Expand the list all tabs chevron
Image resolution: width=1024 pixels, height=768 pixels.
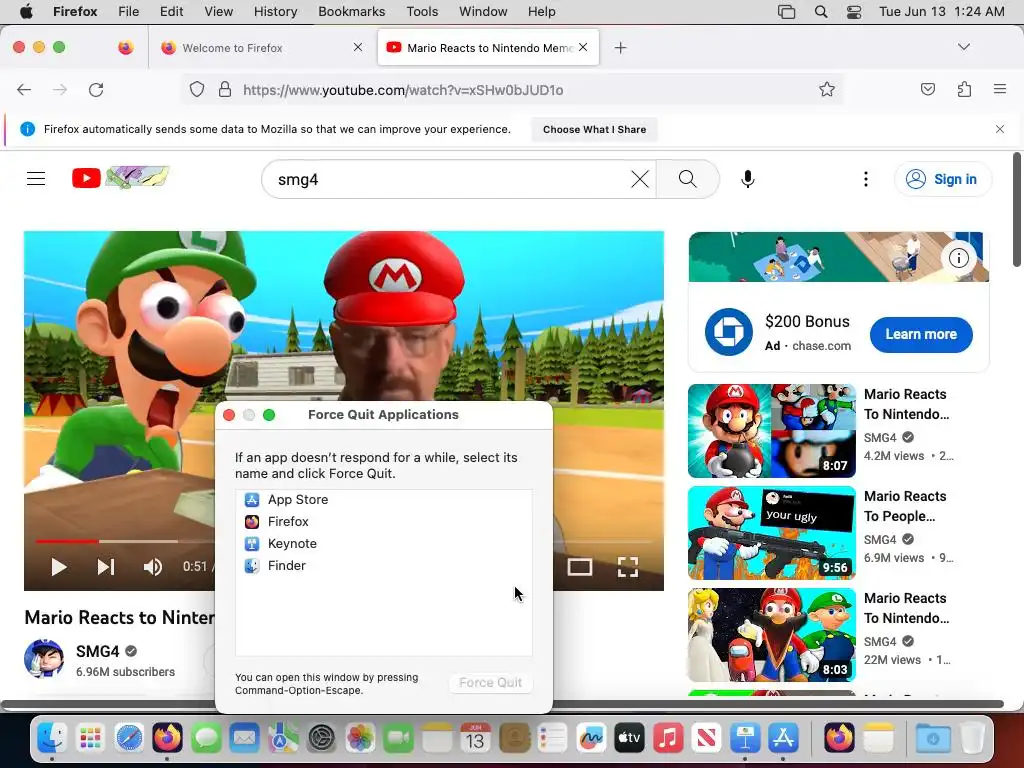(963, 47)
